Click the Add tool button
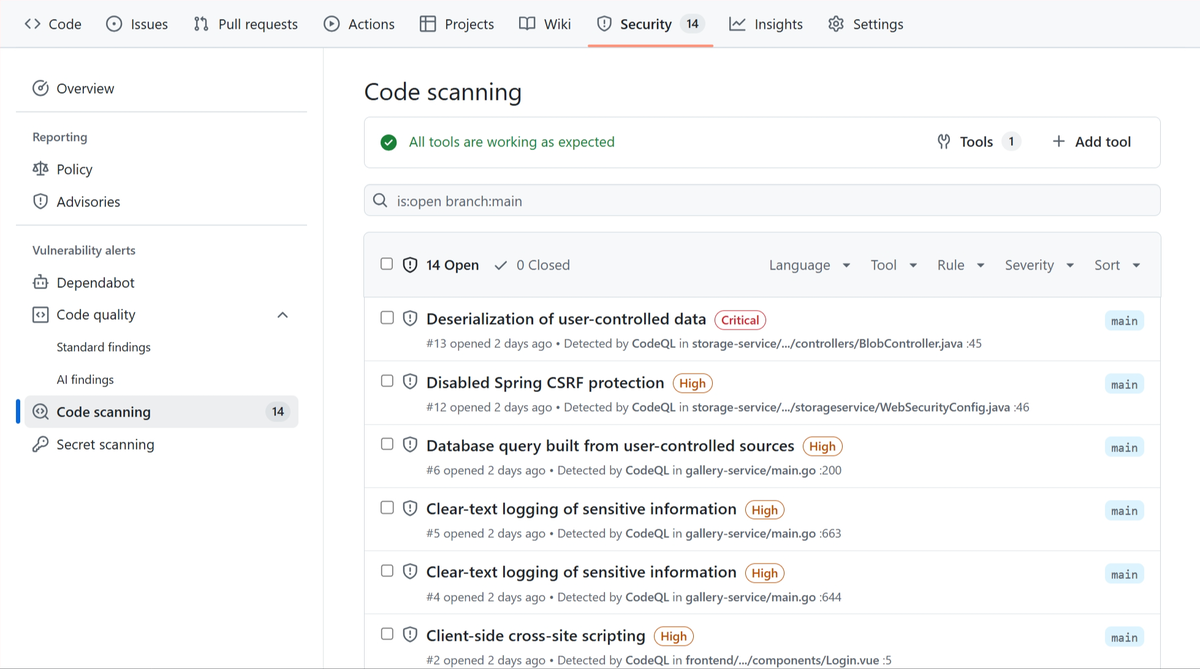 point(1091,142)
